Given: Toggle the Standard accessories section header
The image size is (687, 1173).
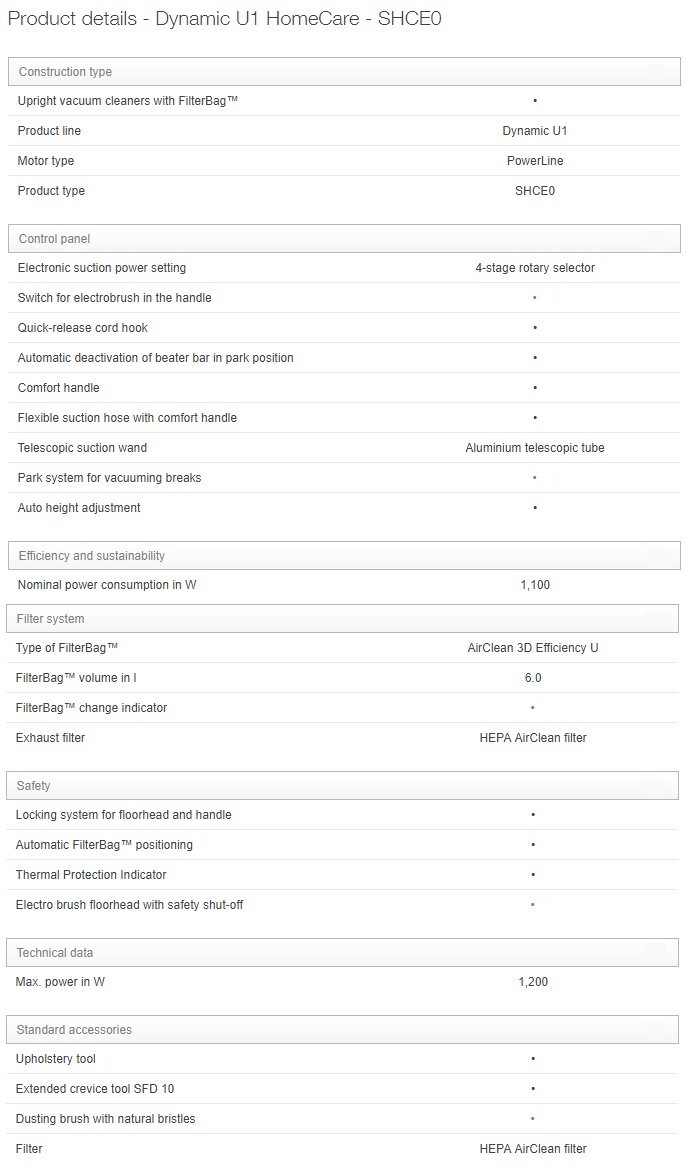Looking at the screenshot, I should pos(342,1030).
